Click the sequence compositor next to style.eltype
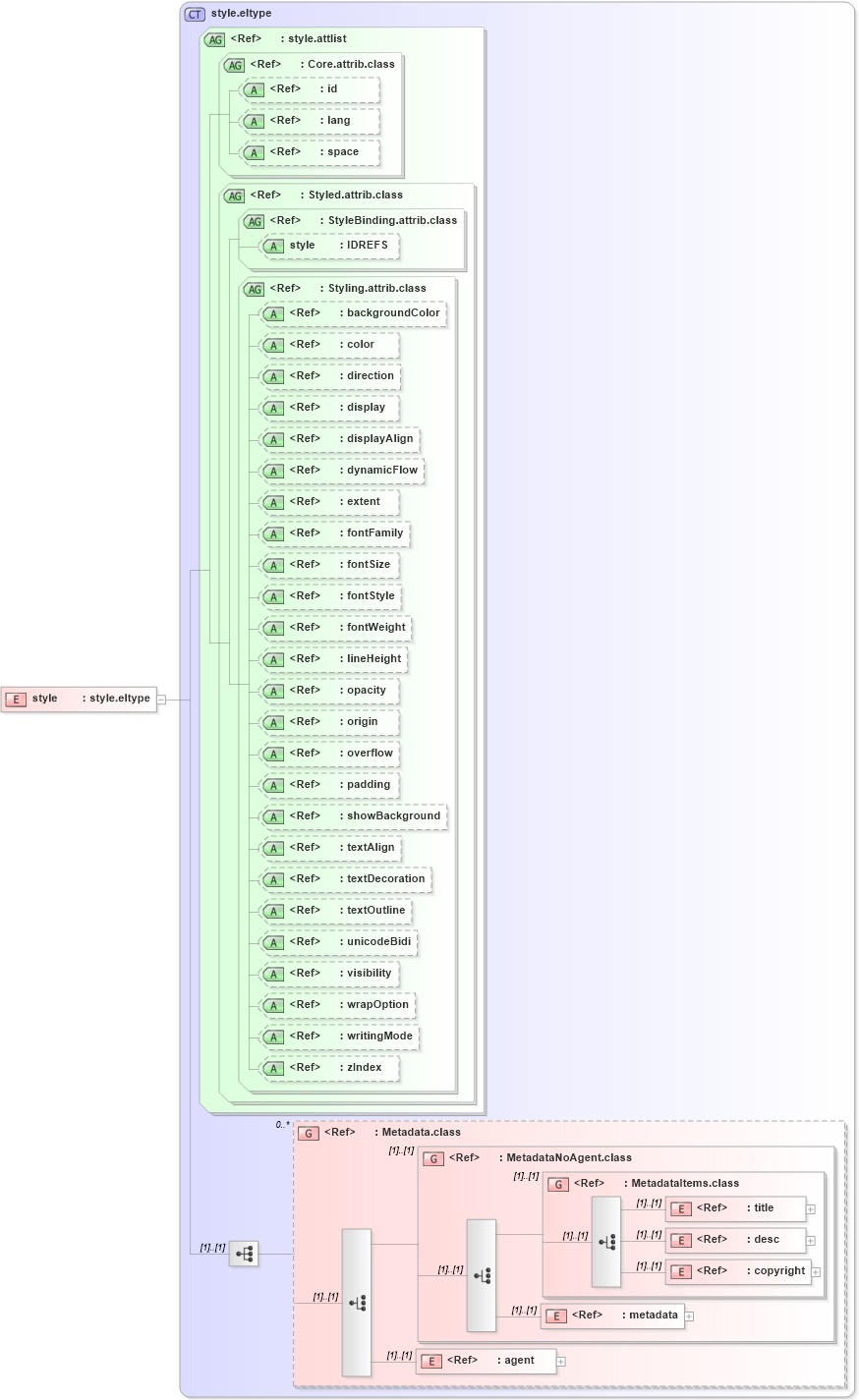This screenshot has width=859, height=1400. click(x=244, y=1254)
